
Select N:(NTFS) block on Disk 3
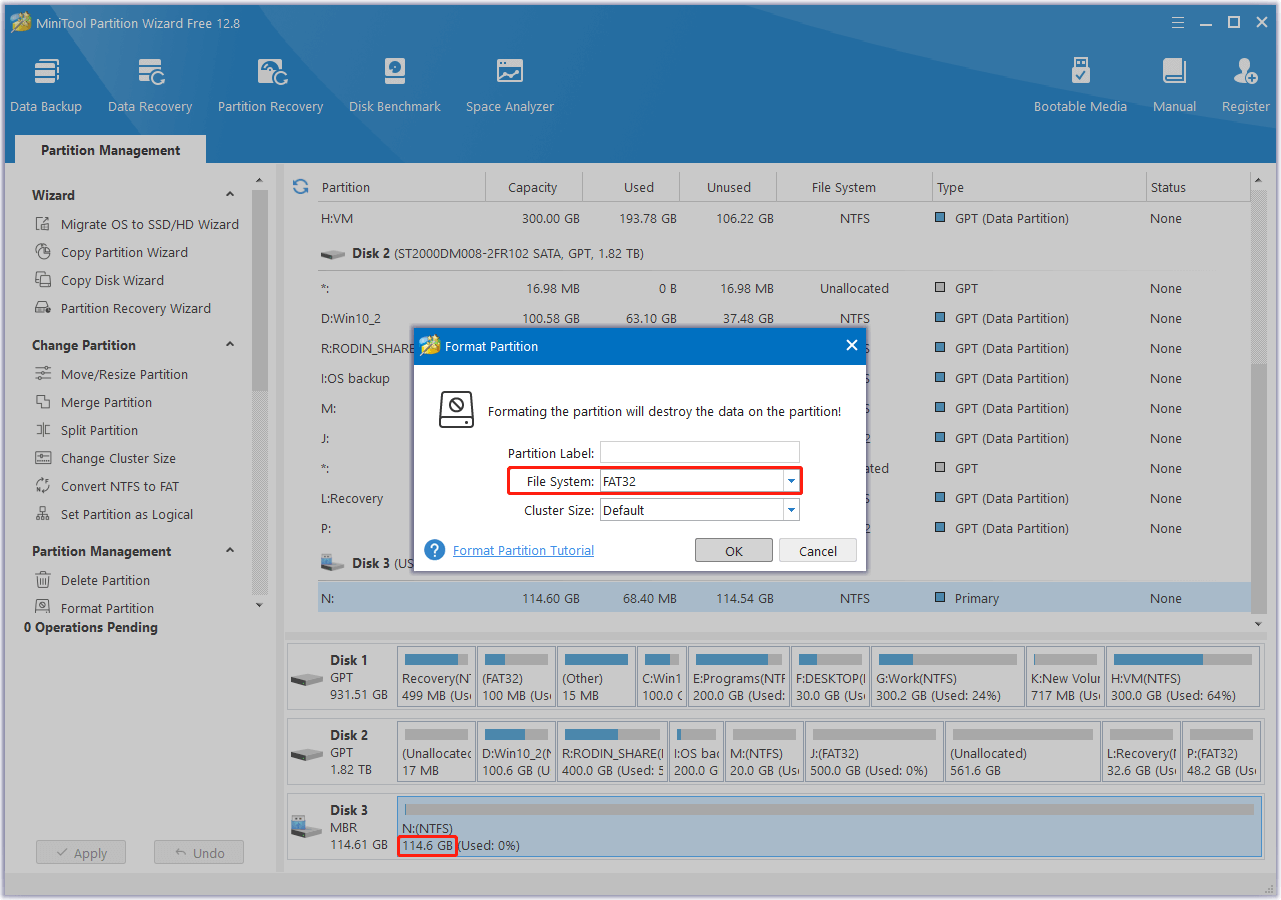point(829,827)
